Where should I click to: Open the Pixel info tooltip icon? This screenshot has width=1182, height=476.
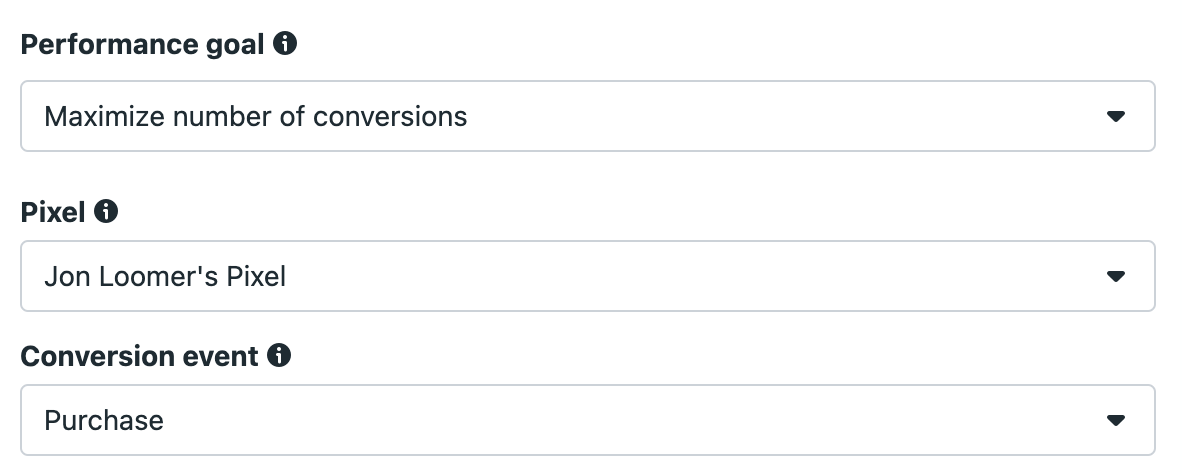pos(106,211)
